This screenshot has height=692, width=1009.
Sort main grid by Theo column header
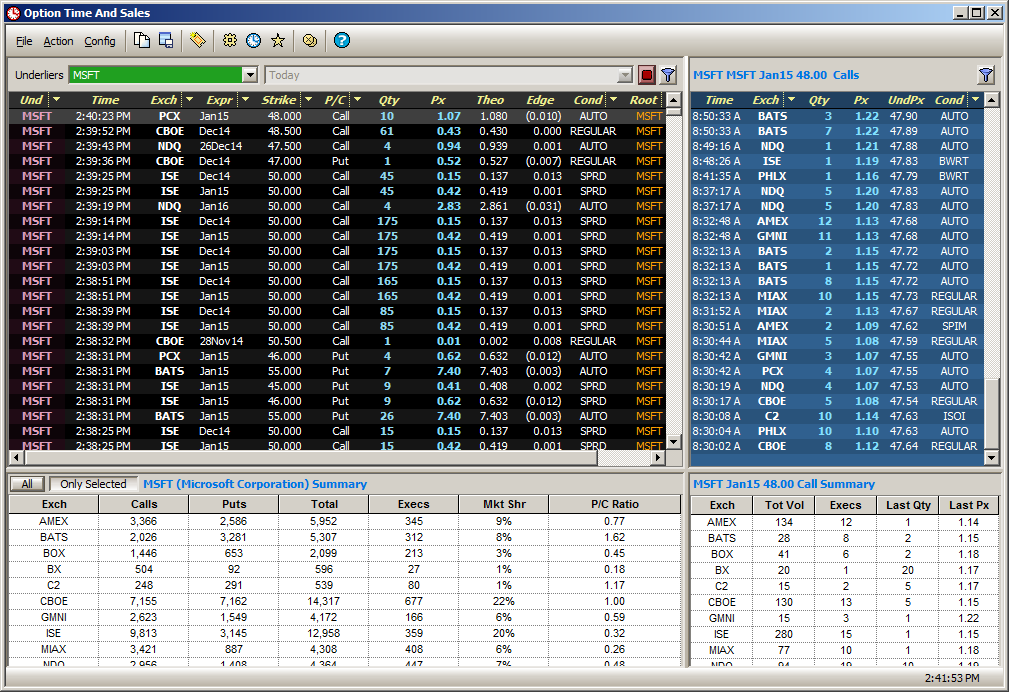pyautogui.click(x=490, y=100)
